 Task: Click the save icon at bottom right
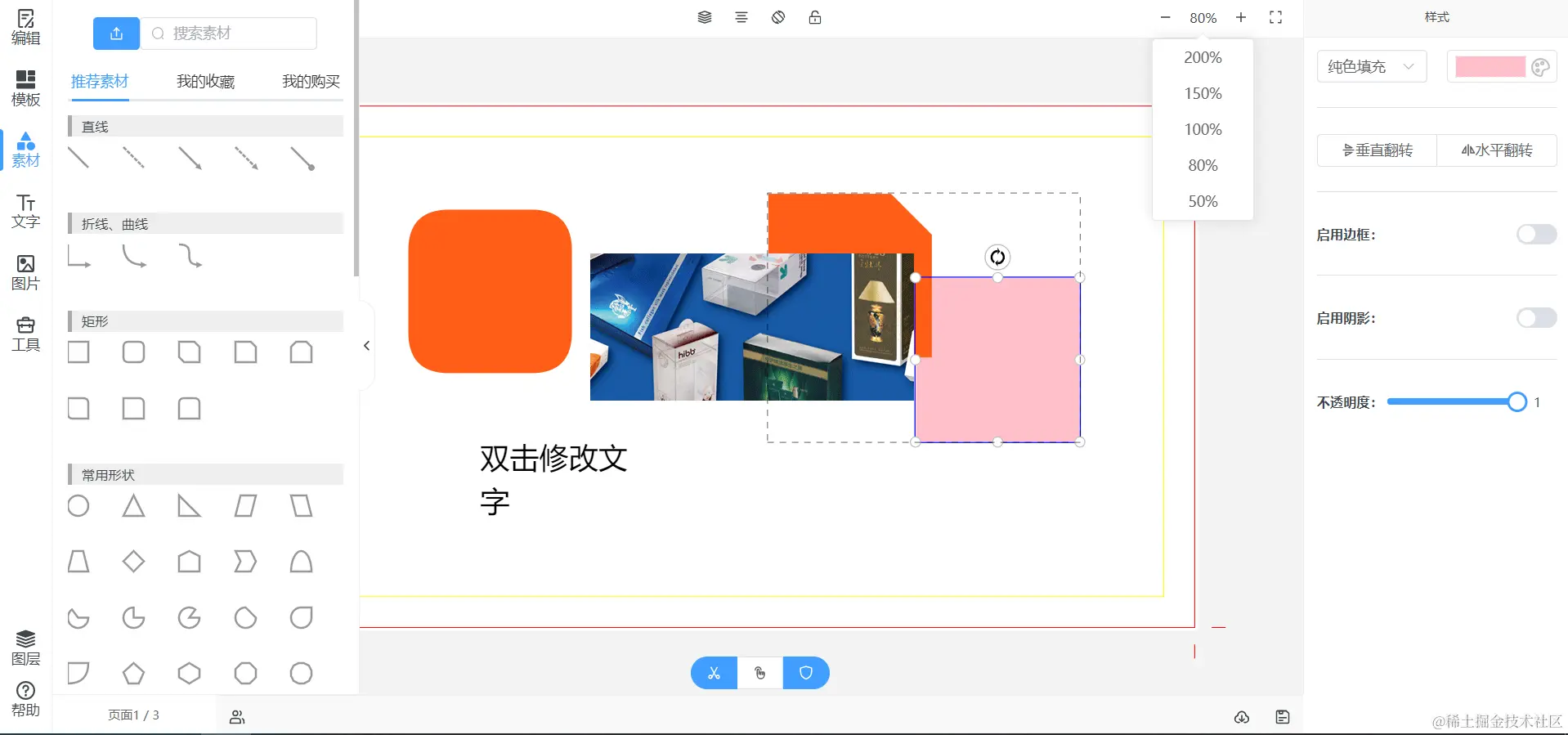click(1283, 717)
